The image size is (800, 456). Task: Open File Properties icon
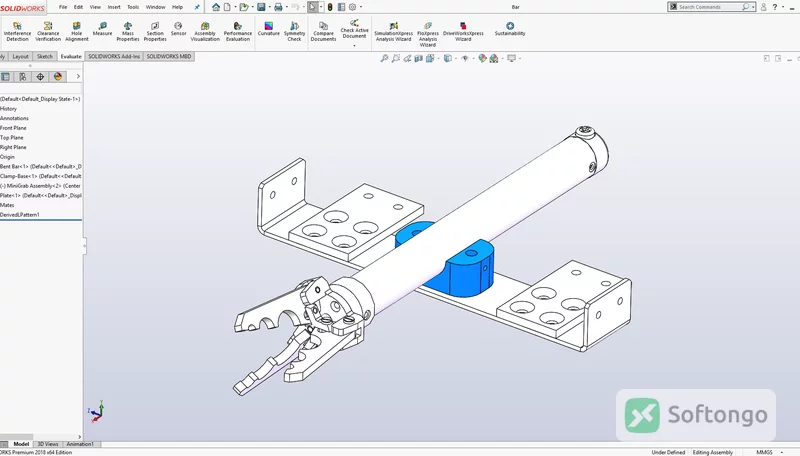[x=341, y=7]
